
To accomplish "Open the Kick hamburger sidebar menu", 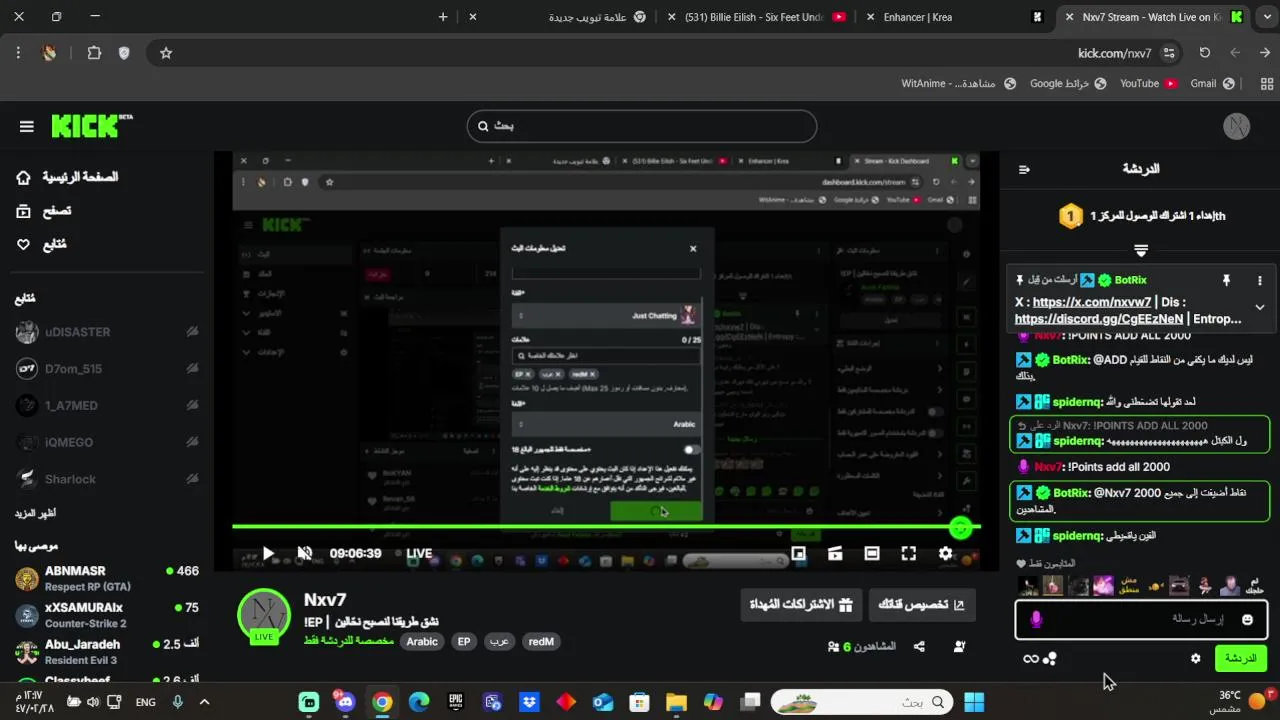I will pos(26,126).
